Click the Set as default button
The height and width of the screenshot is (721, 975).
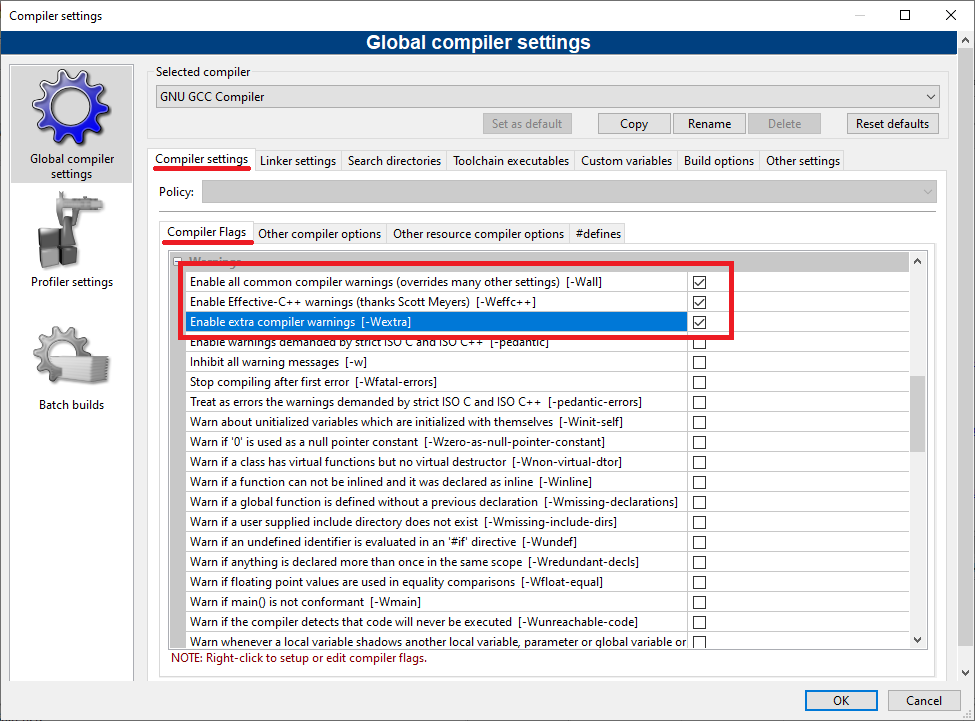pyautogui.click(x=527, y=124)
